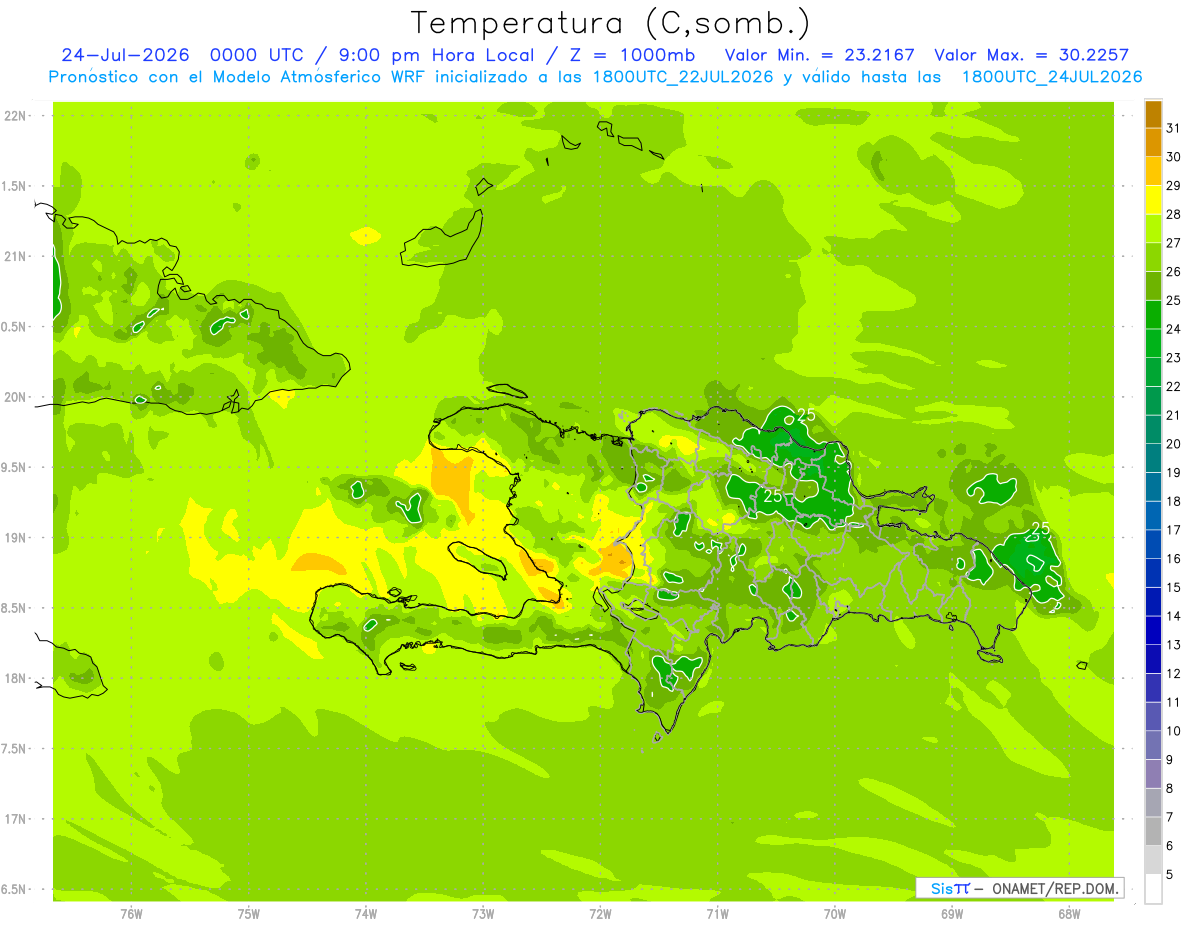Image resolution: width=1200 pixels, height=927 pixels.
Task: Click the title 'Temperatura (C,somb.)'
Action: point(610,23)
